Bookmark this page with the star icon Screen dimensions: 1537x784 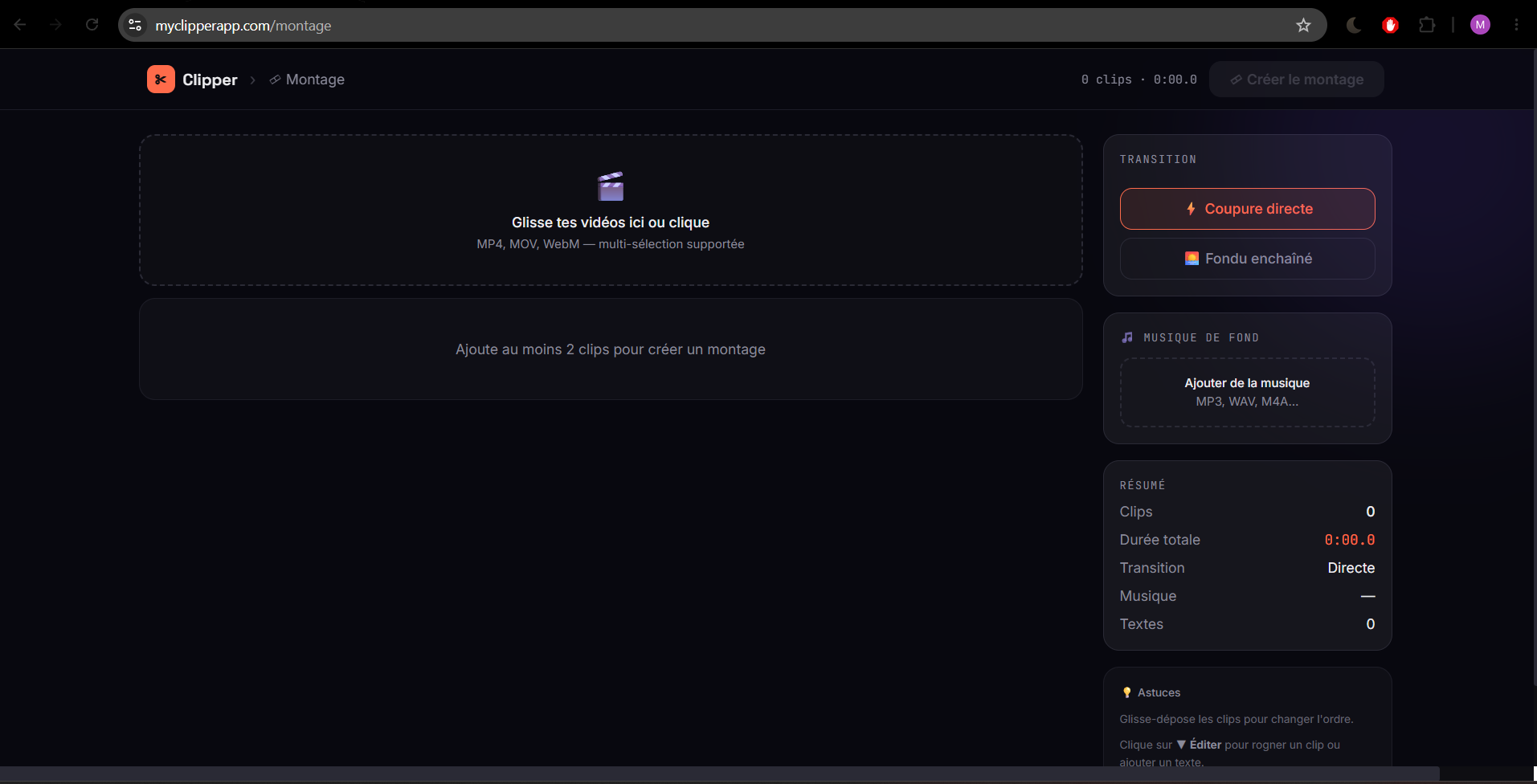pos(1303,25)
